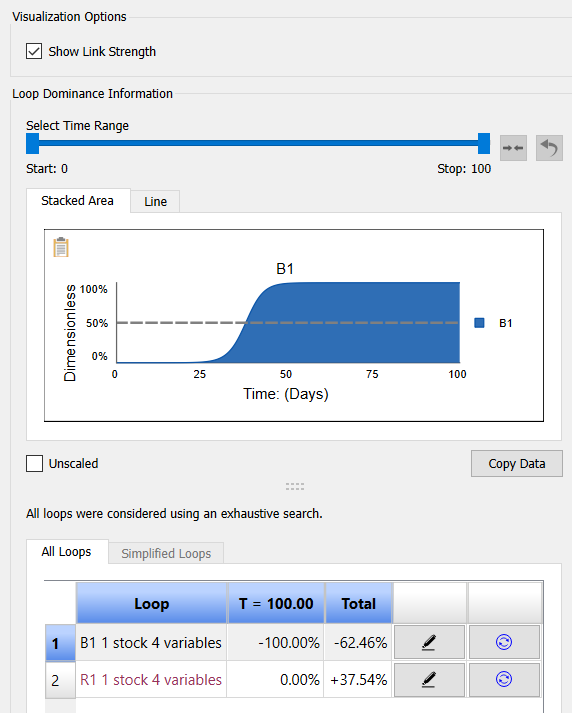The height and width of the screenshot is (713, 572).
Task: Click the R1 1 stock 4 variables row
Action: [151, 680]
